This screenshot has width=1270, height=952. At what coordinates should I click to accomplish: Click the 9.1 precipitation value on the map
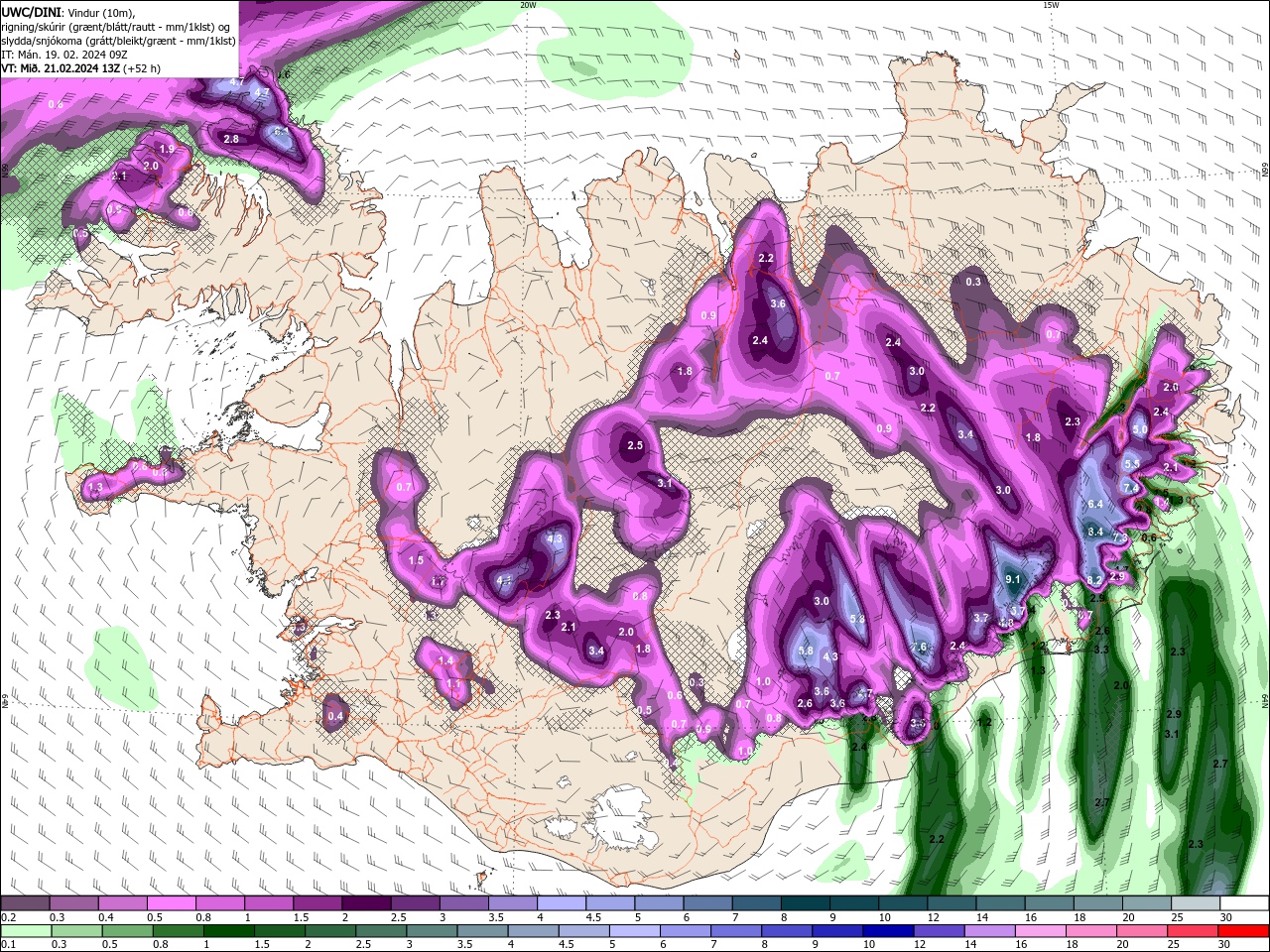click(x=1013, y=579)
